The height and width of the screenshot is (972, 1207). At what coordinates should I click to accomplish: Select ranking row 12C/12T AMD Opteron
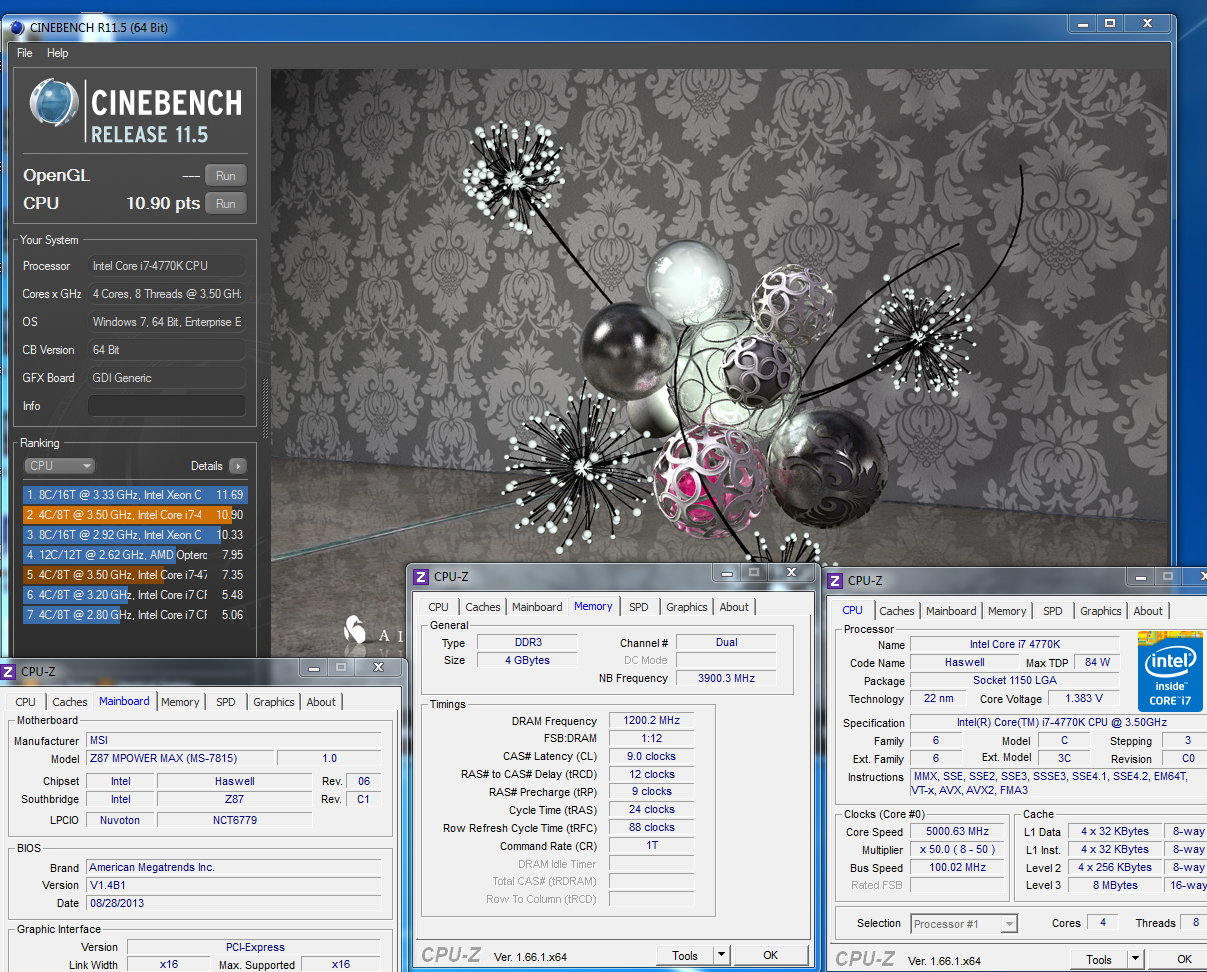(x=134, y=555)
